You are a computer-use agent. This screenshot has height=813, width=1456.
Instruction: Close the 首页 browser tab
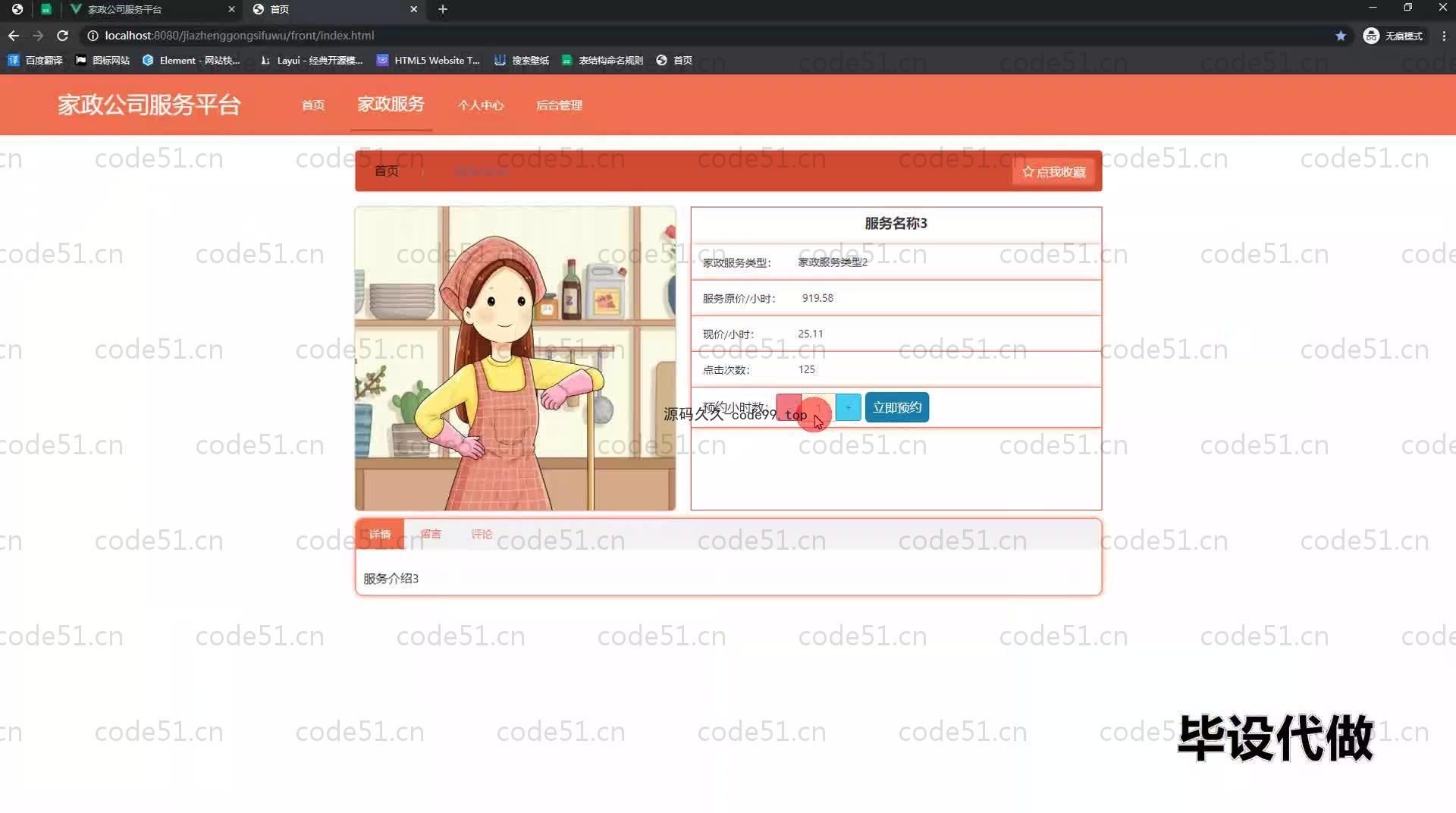(x=413, y=9)
